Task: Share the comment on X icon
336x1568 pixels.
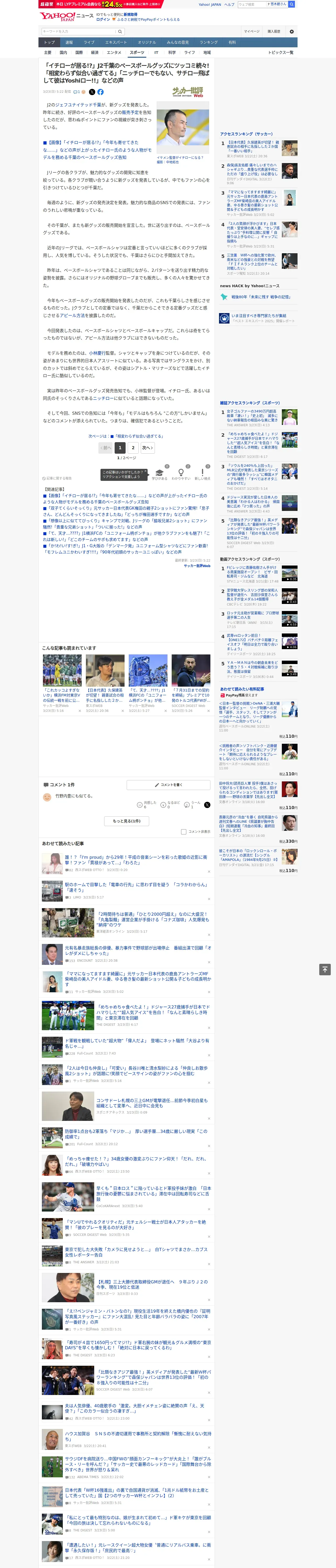Action: [x=207, y=805]
